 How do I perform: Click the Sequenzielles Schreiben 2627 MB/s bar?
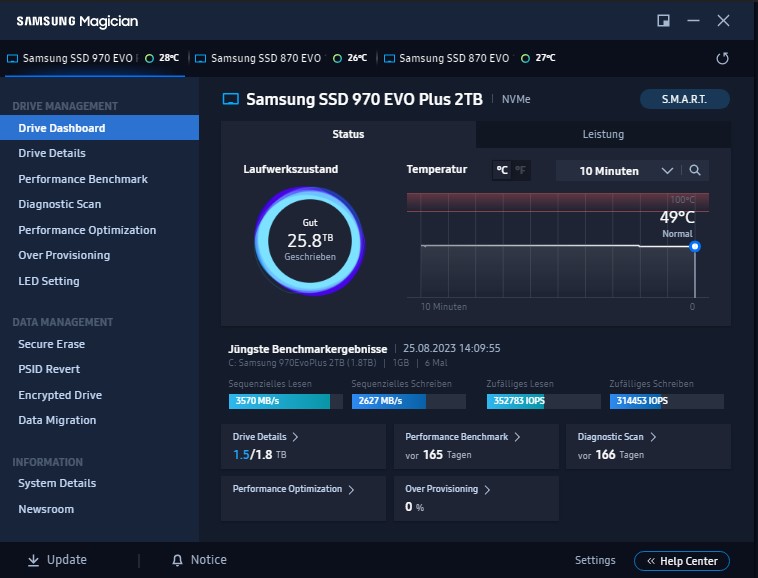pyautogui.click(x=408, y=401)
